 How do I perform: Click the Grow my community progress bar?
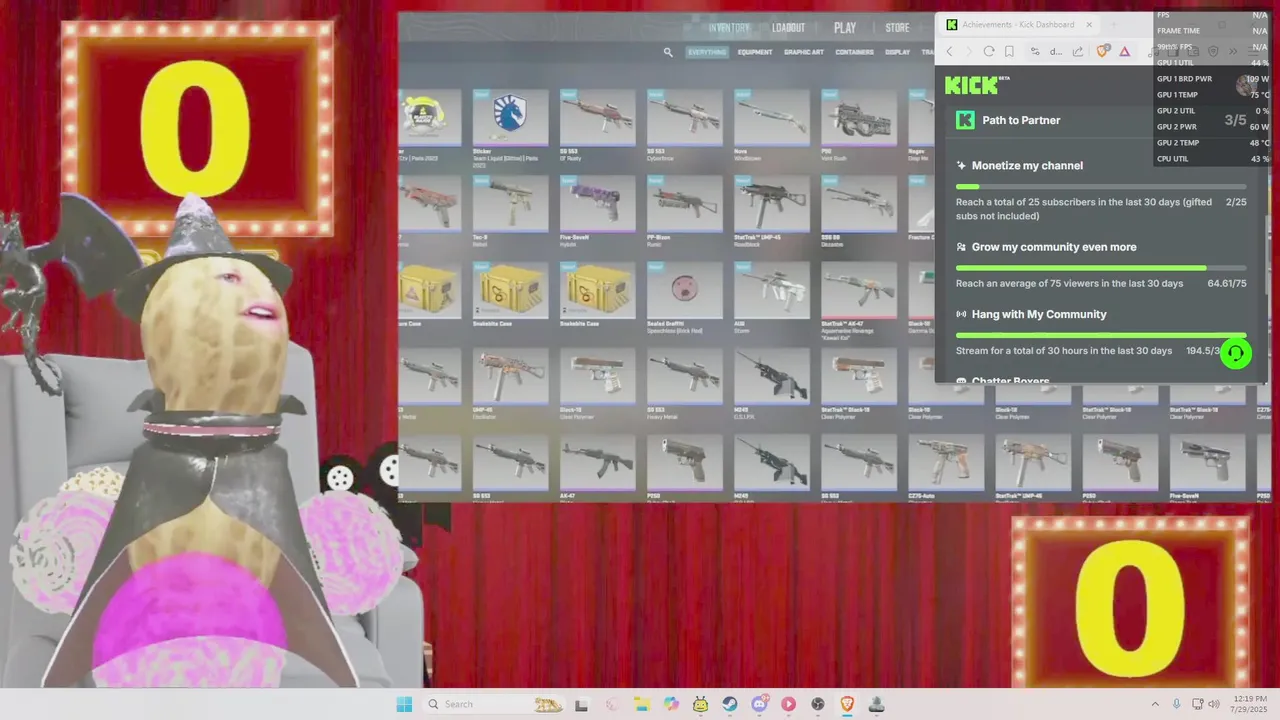[x=1101, y=268]
